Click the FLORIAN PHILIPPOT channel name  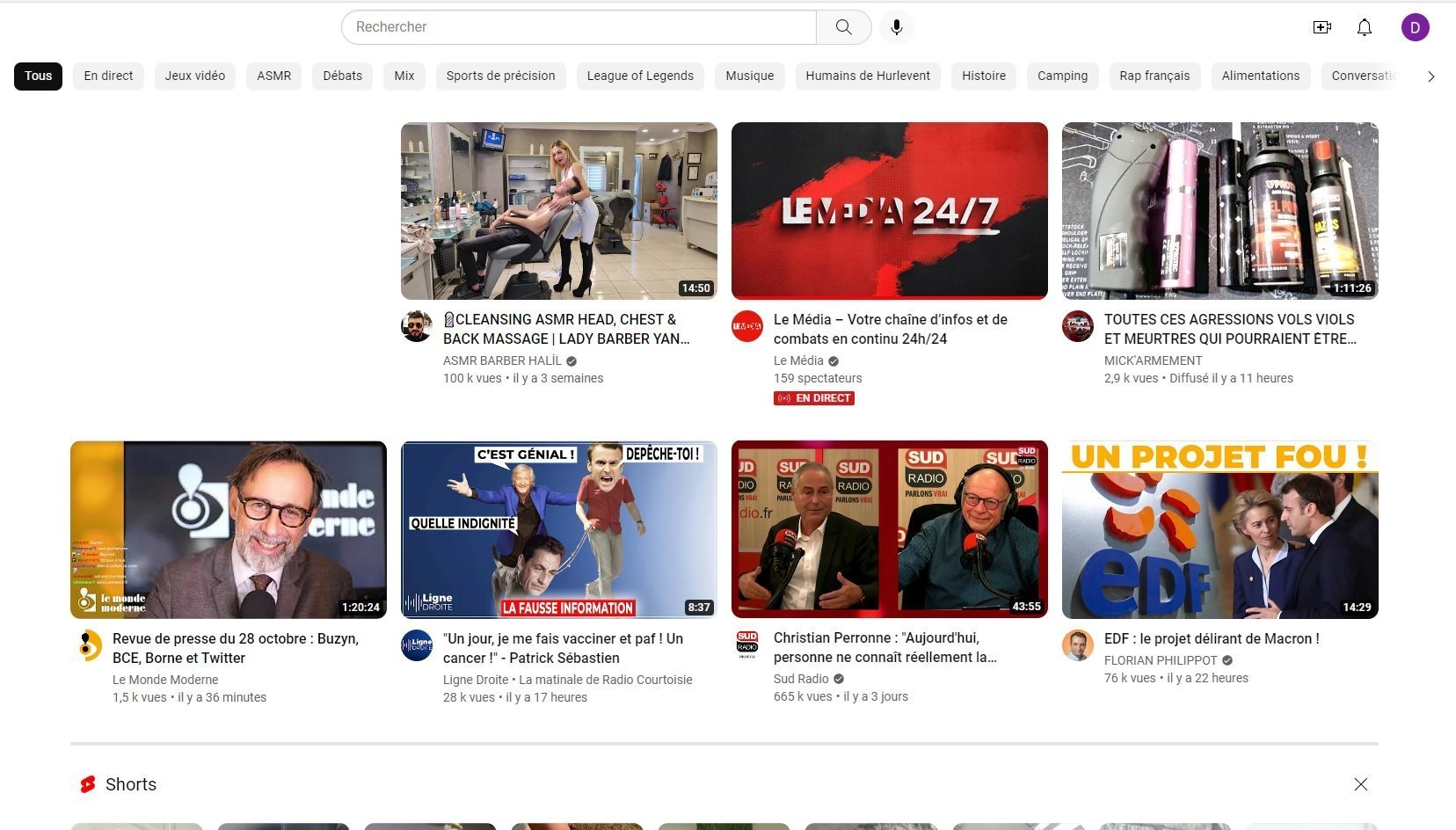click(x=1161, y=660)
